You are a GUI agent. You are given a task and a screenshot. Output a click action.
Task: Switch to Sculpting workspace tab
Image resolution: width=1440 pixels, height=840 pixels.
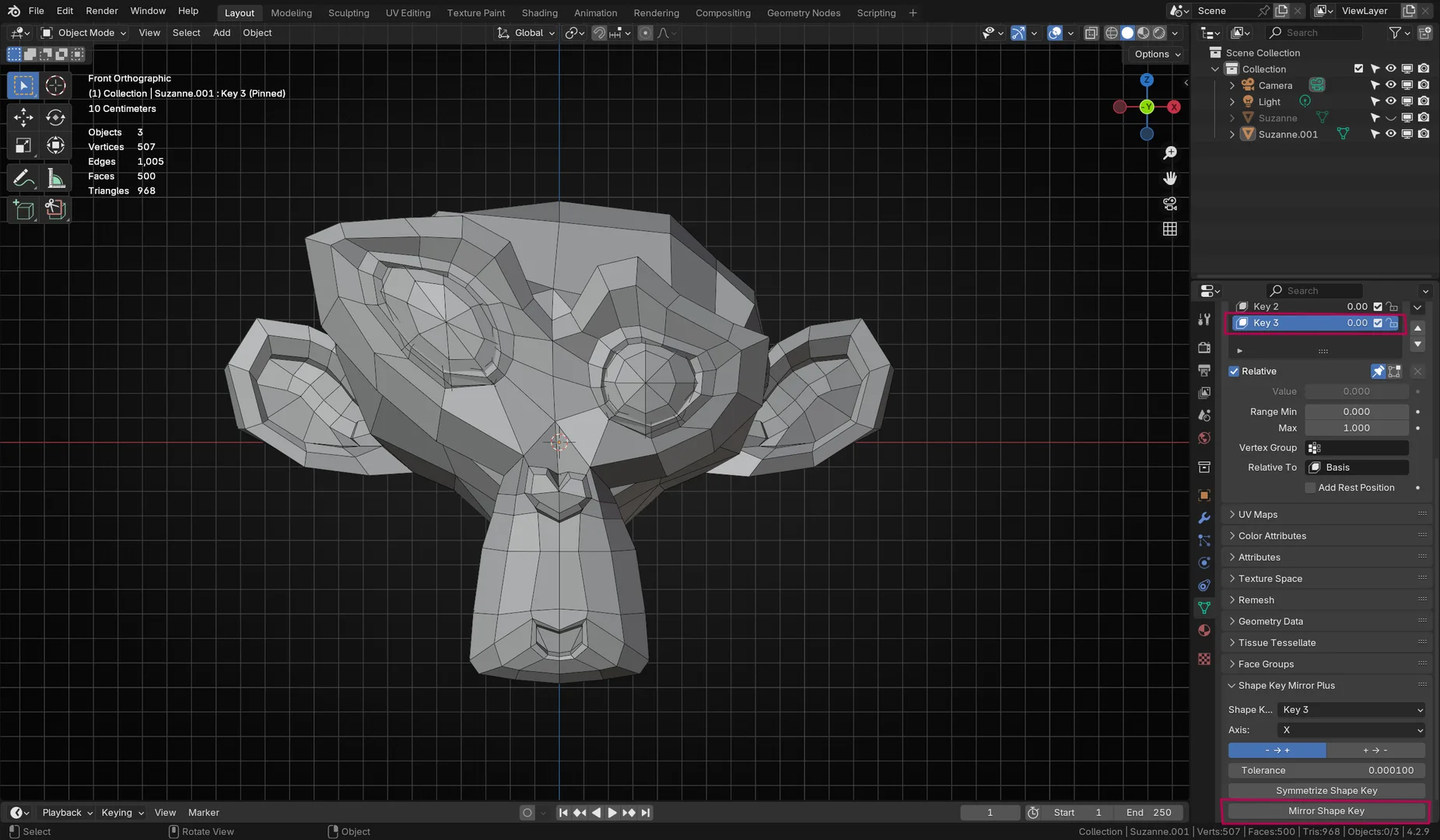pos(349,12)
